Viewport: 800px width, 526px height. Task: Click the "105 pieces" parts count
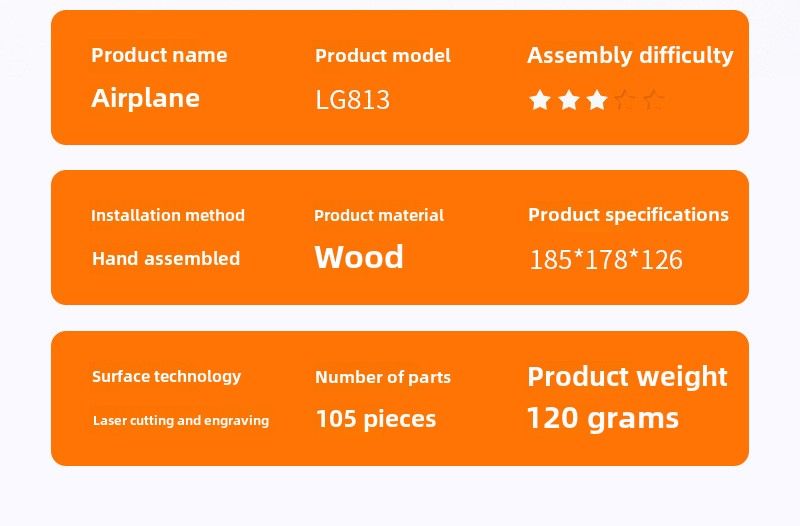point(376,418)
